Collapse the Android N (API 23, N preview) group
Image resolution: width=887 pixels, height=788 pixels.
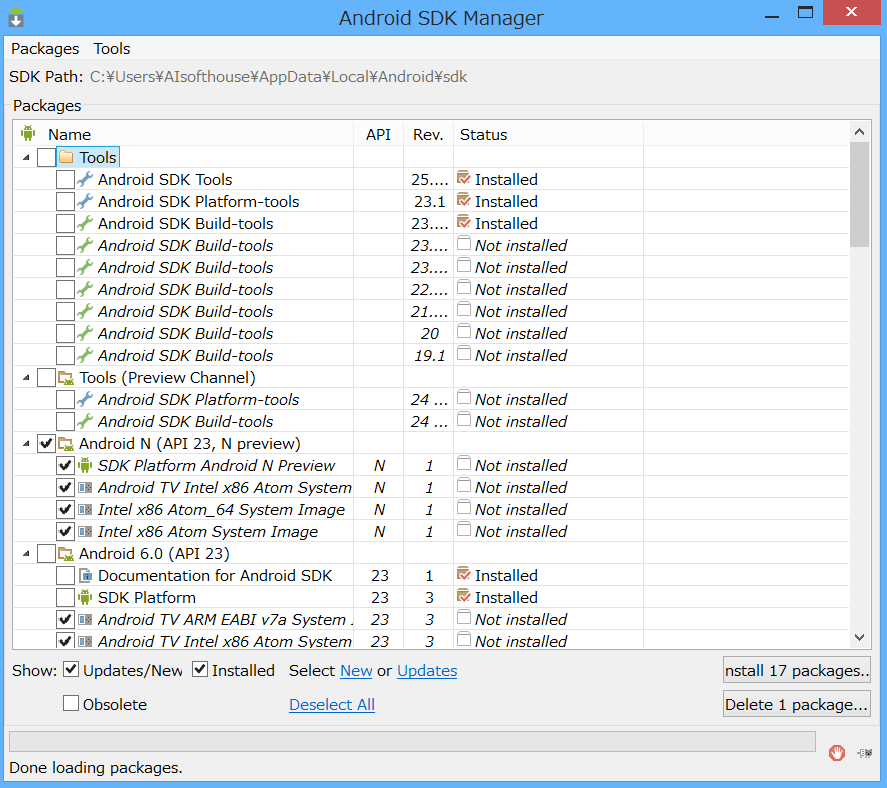(x=26, y=443)
